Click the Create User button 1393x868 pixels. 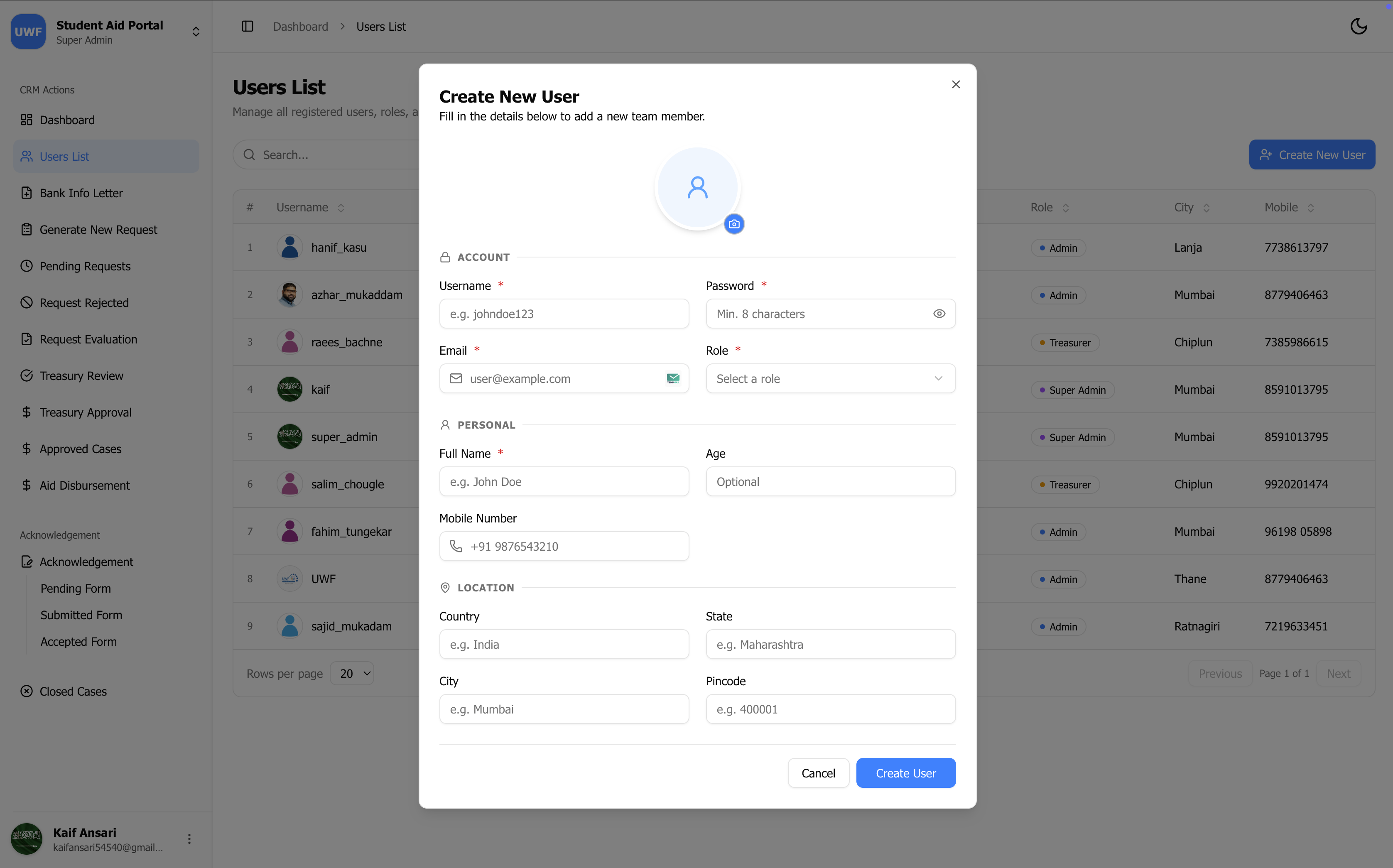[x=906, y=773]
